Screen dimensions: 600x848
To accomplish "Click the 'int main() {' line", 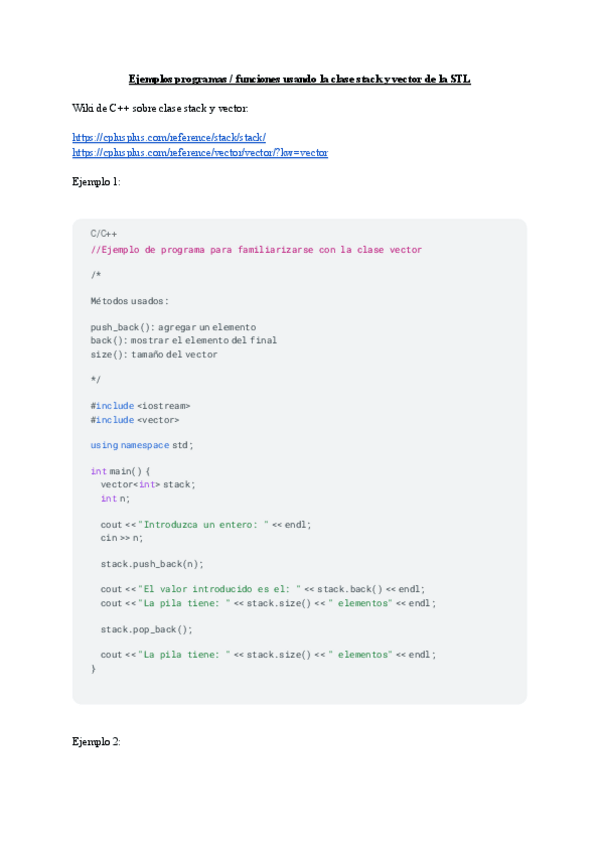I will click(120, 471).
